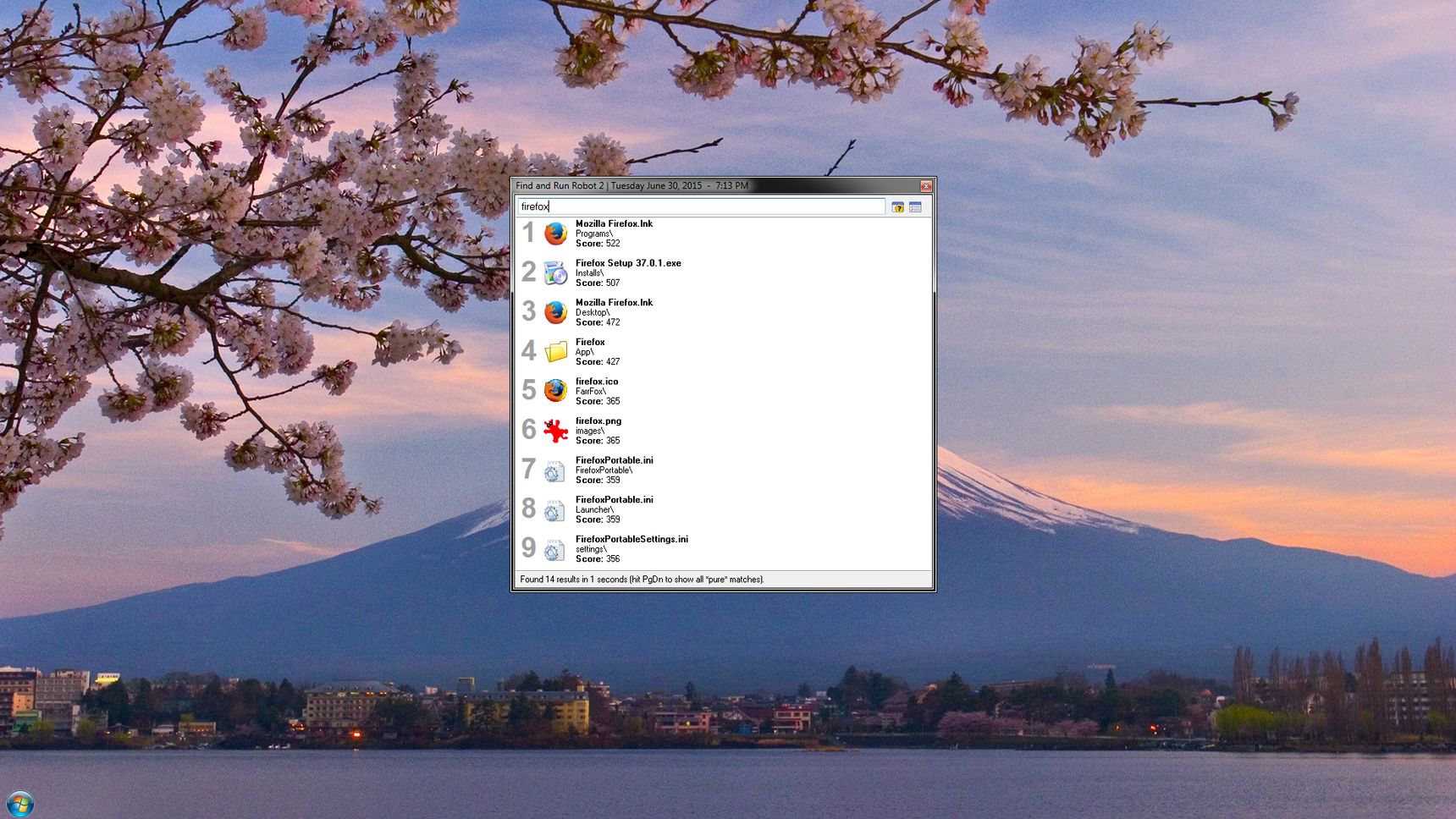The image size is (1456, 819).
Task: Click the result number 6
Action: (528, 430)
